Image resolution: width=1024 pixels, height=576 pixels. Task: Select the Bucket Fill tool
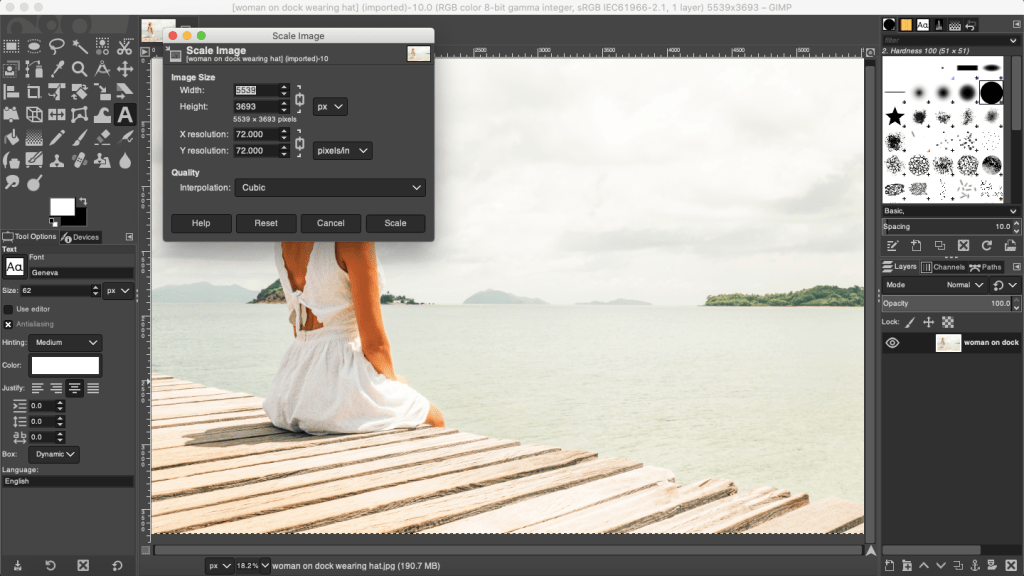11,137
